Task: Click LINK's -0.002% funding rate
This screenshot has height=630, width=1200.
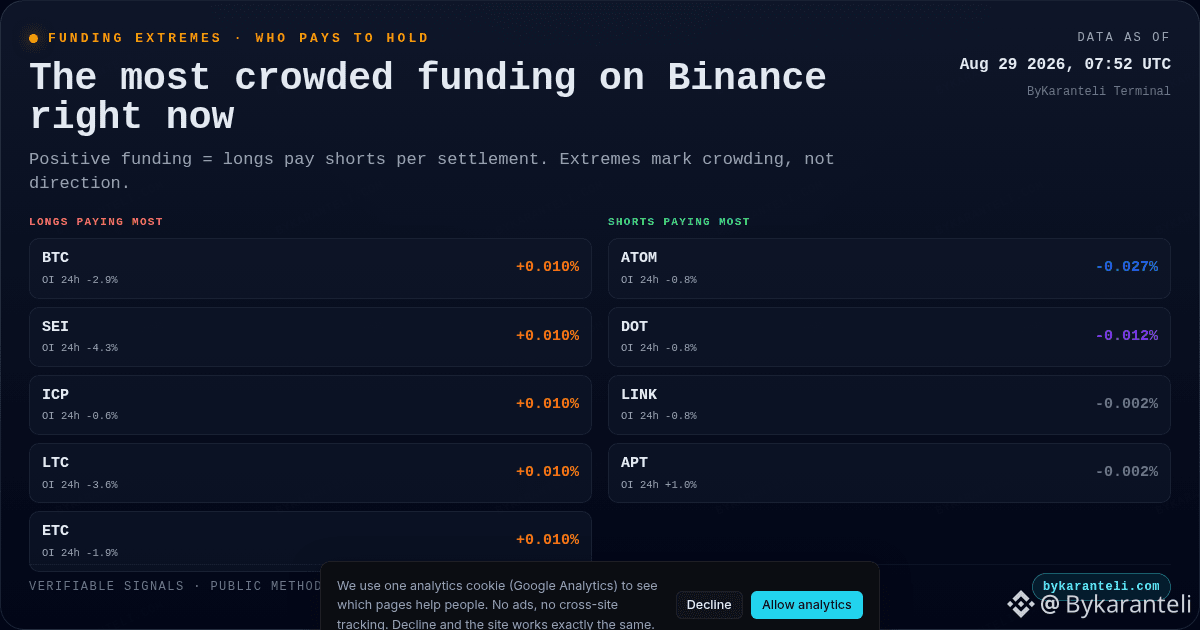Action: [x=1126, y=404]
